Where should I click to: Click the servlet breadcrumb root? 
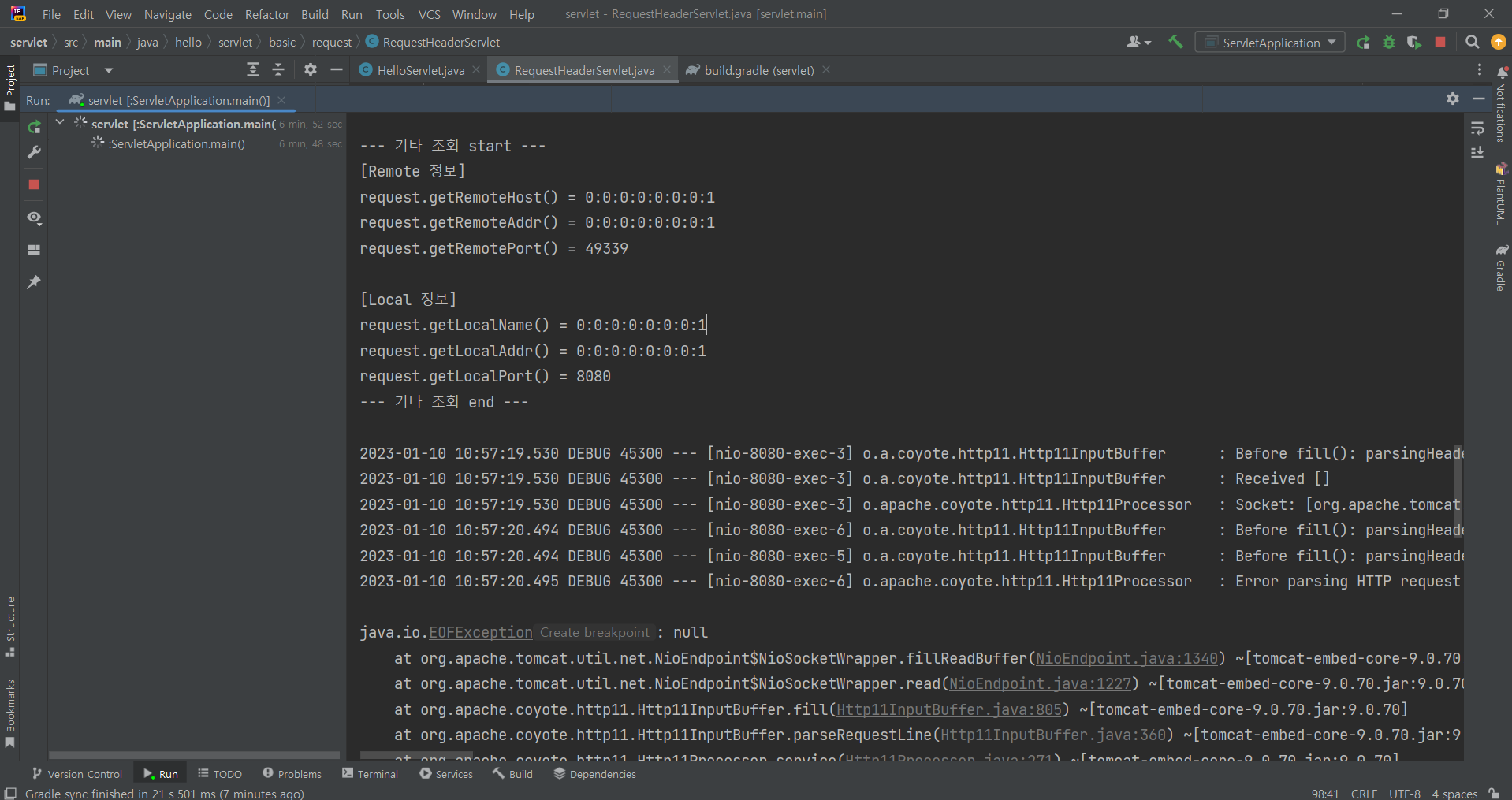pyautogui.click(x=28, y=42)
